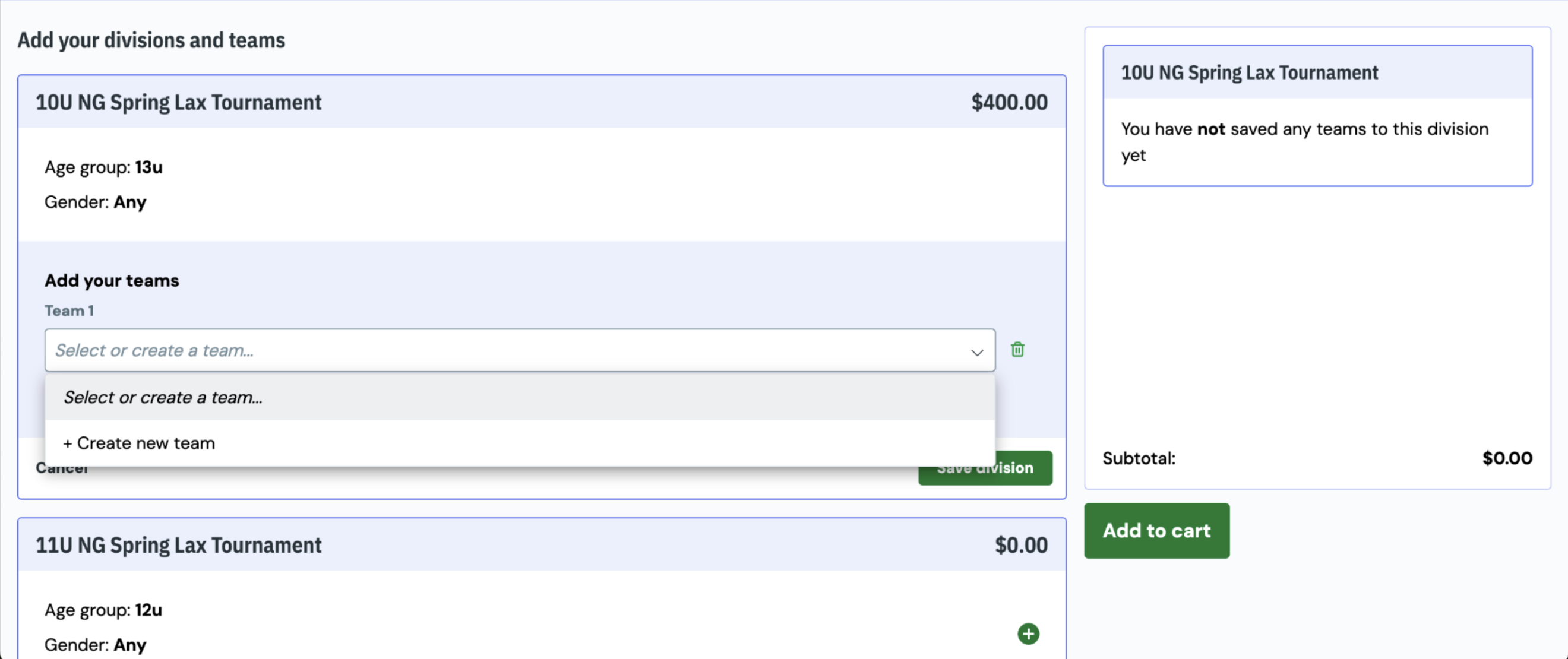1568x659 pixels.
Task: Click the Subtotal amount in the summary
Action: pos(1506,458)
